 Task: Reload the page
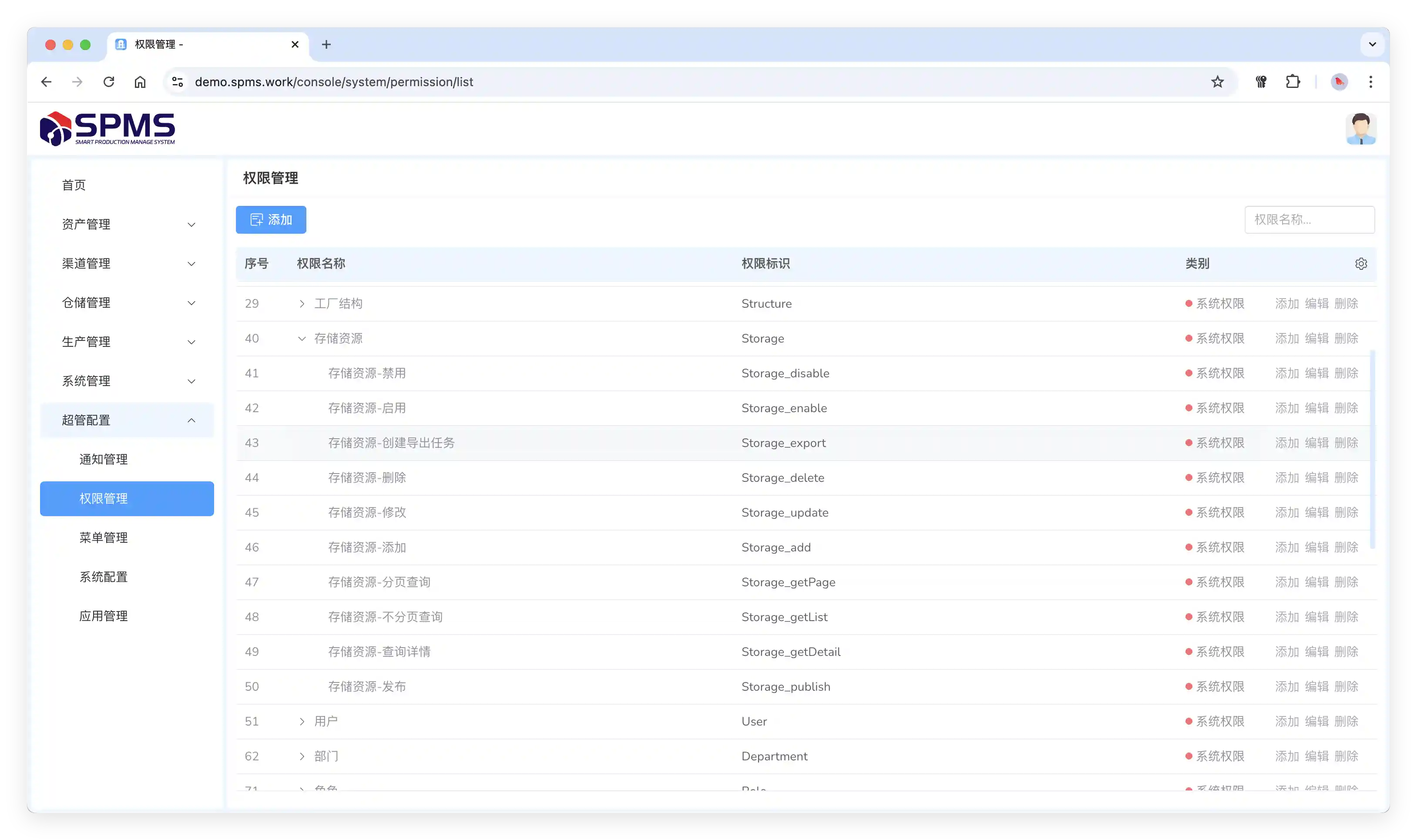pyautogui.click(x=109, y=82)
